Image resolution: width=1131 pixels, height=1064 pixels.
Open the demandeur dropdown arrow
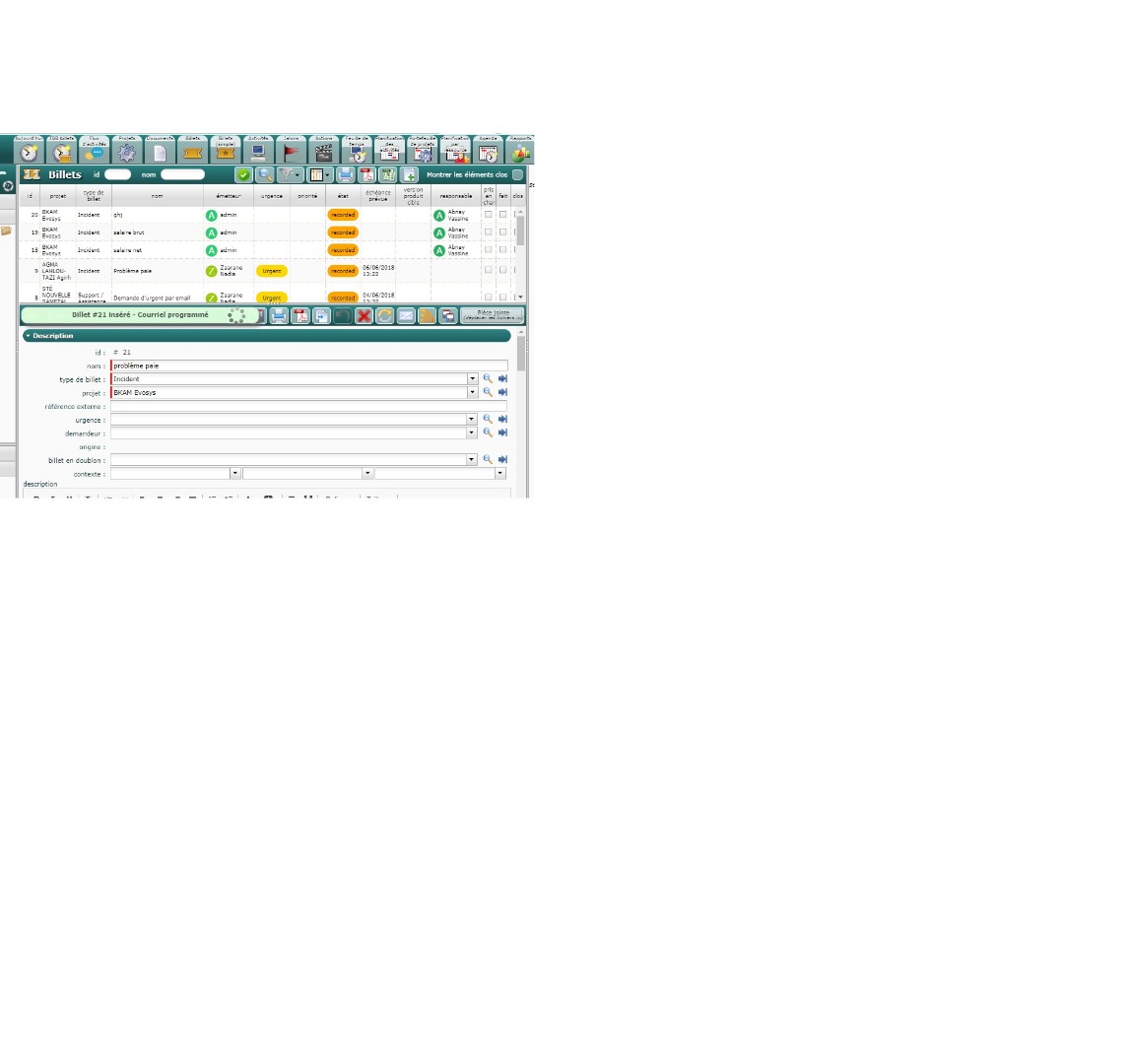click(x=472, y=432)
